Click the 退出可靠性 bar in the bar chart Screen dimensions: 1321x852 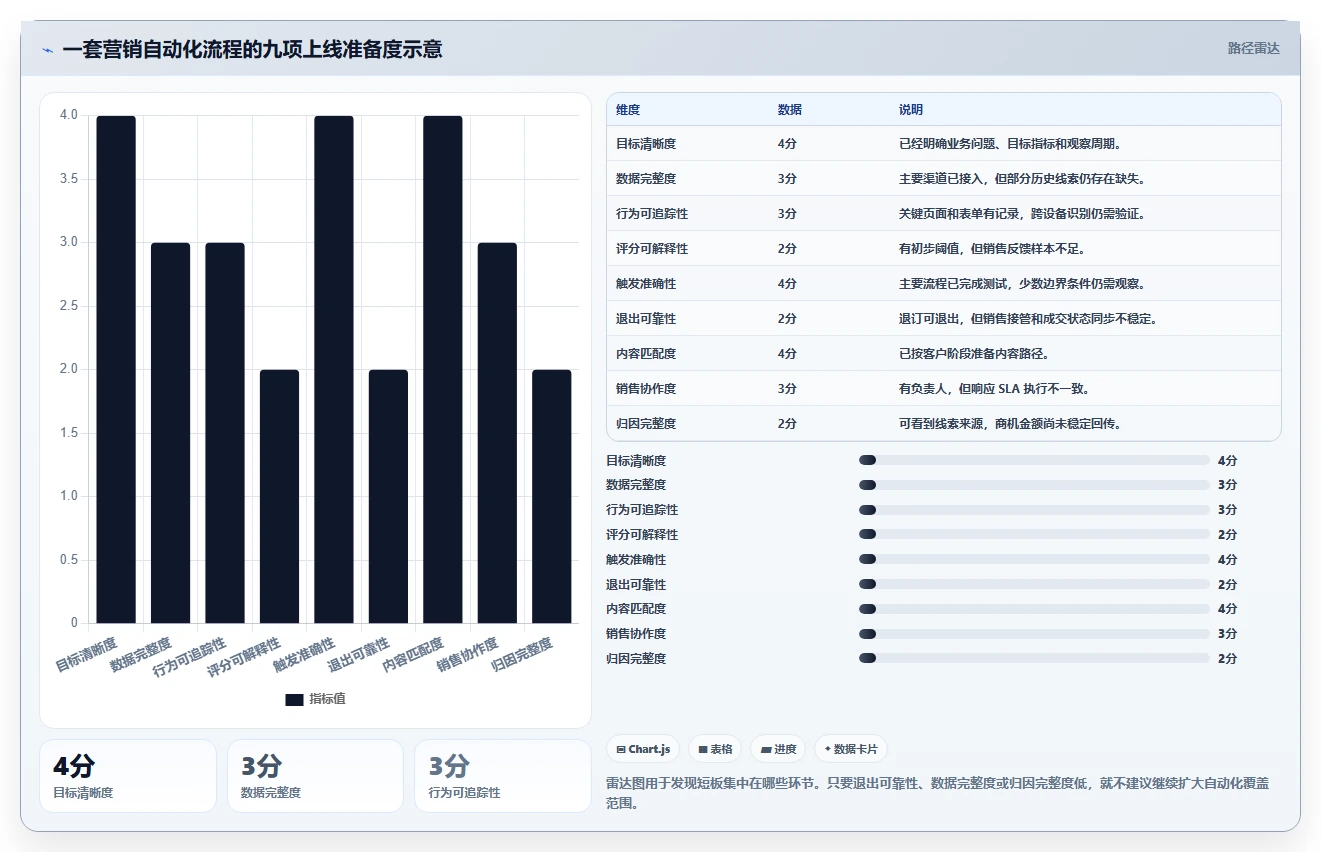(388, 496)
